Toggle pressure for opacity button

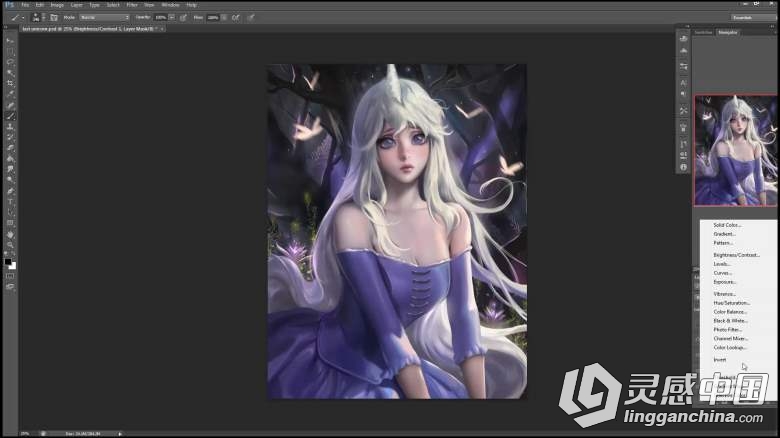coord(183,17)
